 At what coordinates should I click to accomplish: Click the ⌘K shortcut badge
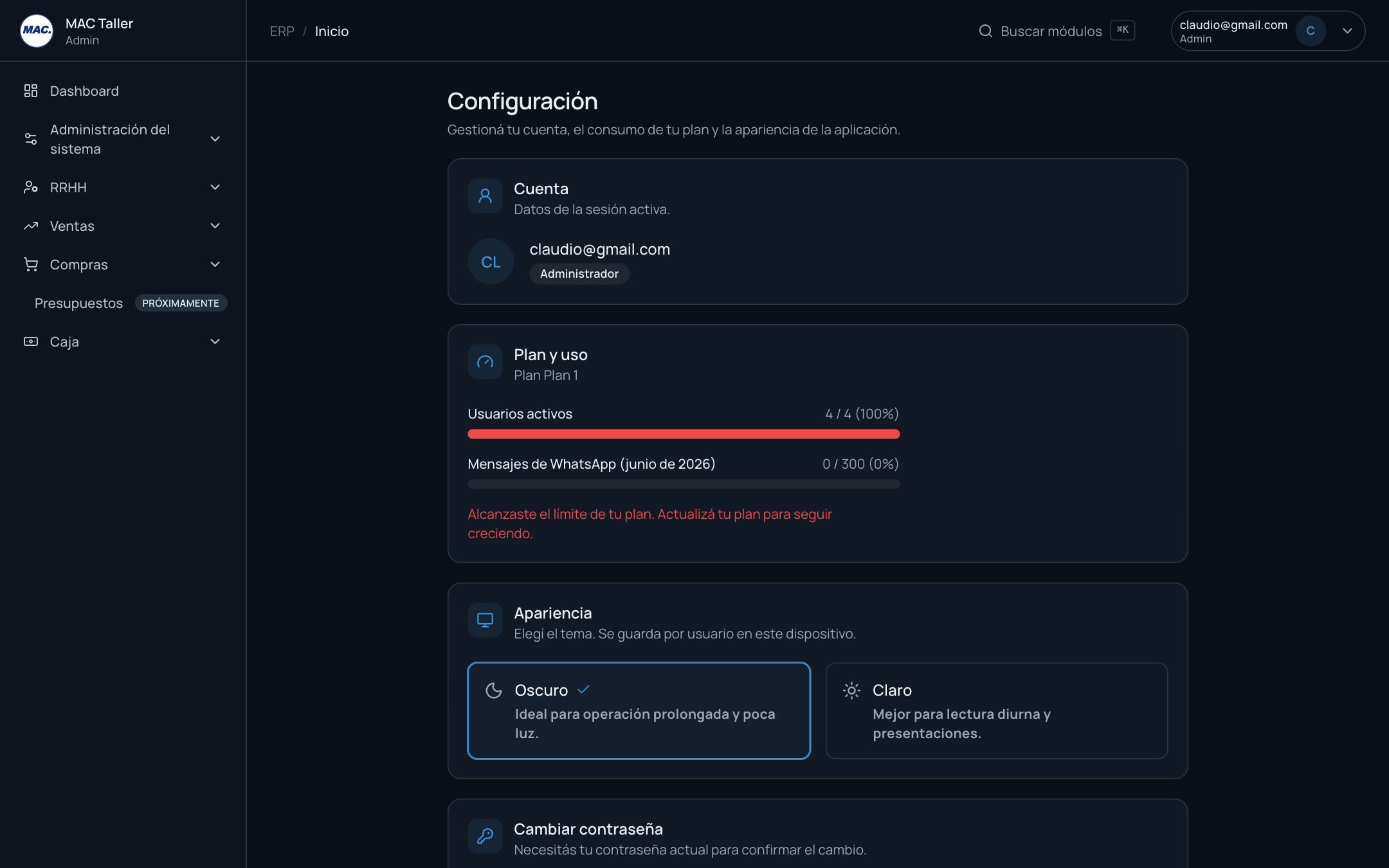(1123, 30)
